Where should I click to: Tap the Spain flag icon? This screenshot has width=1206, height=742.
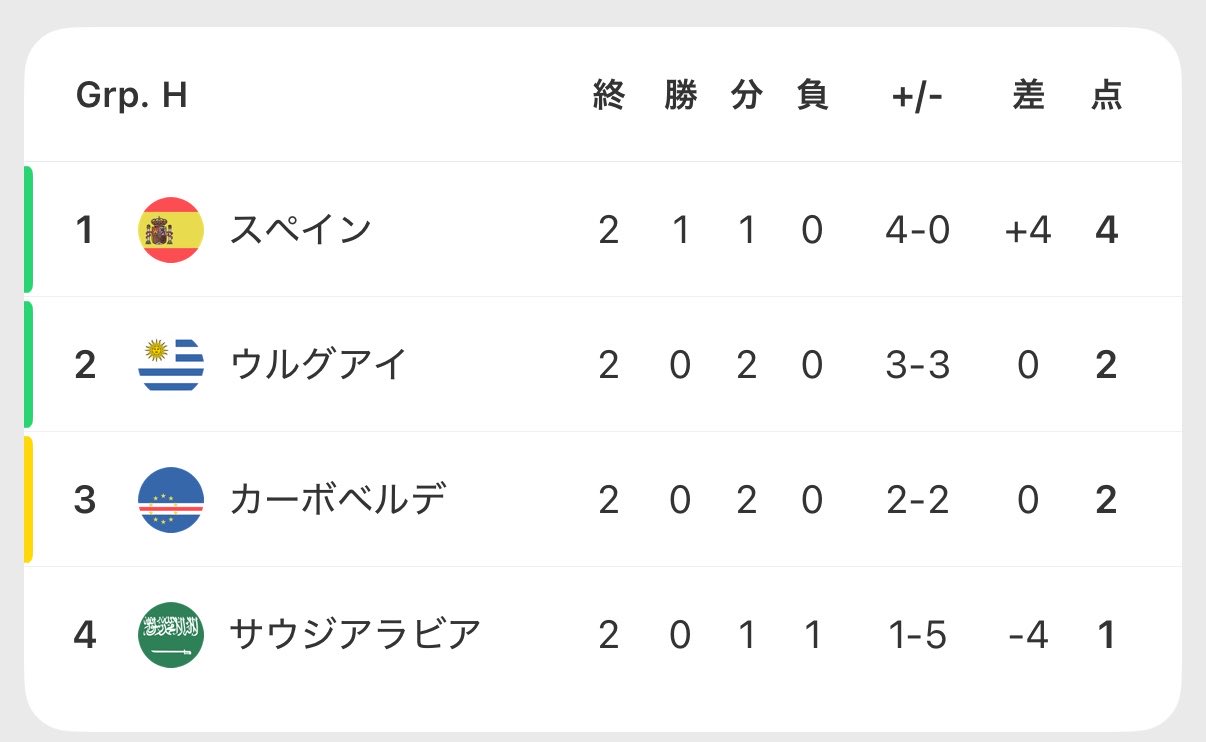171,230
